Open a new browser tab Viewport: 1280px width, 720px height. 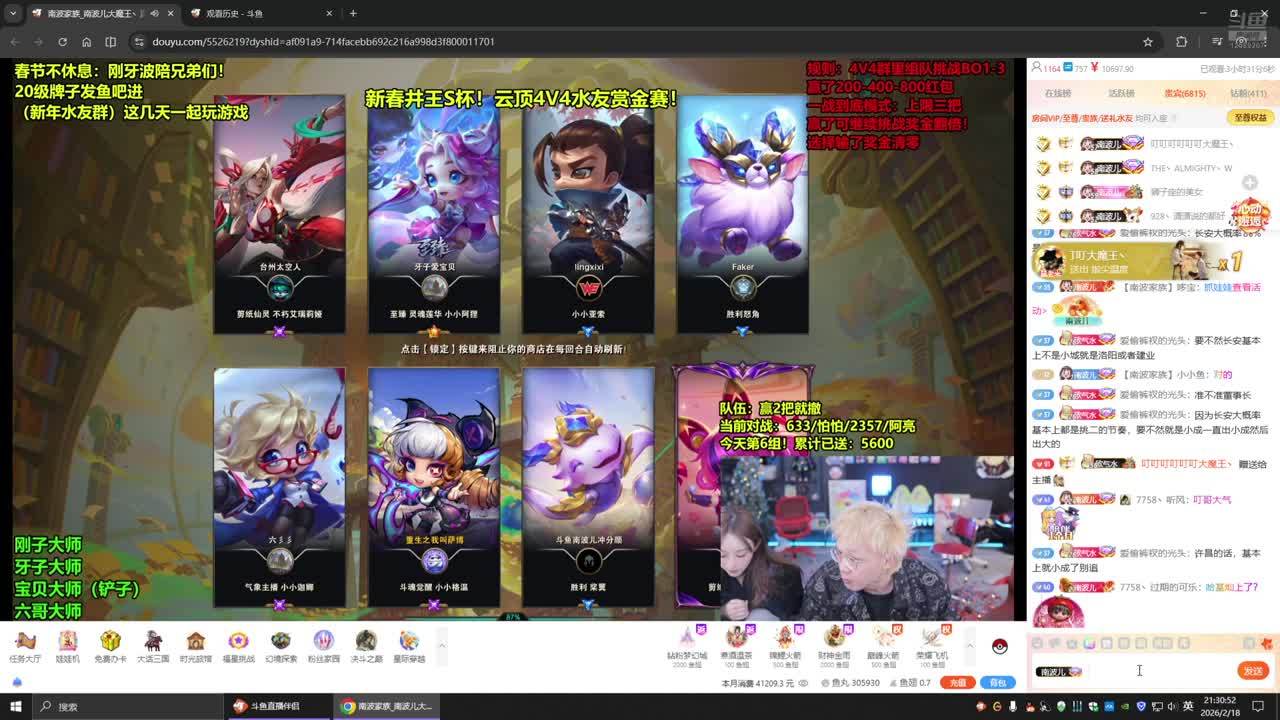coord(353,13)
